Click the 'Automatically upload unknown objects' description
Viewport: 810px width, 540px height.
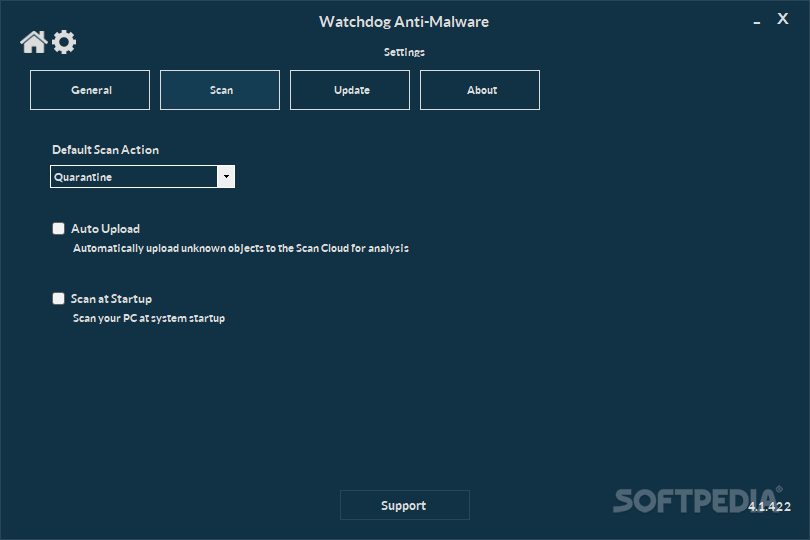click(x=241, y=248)
